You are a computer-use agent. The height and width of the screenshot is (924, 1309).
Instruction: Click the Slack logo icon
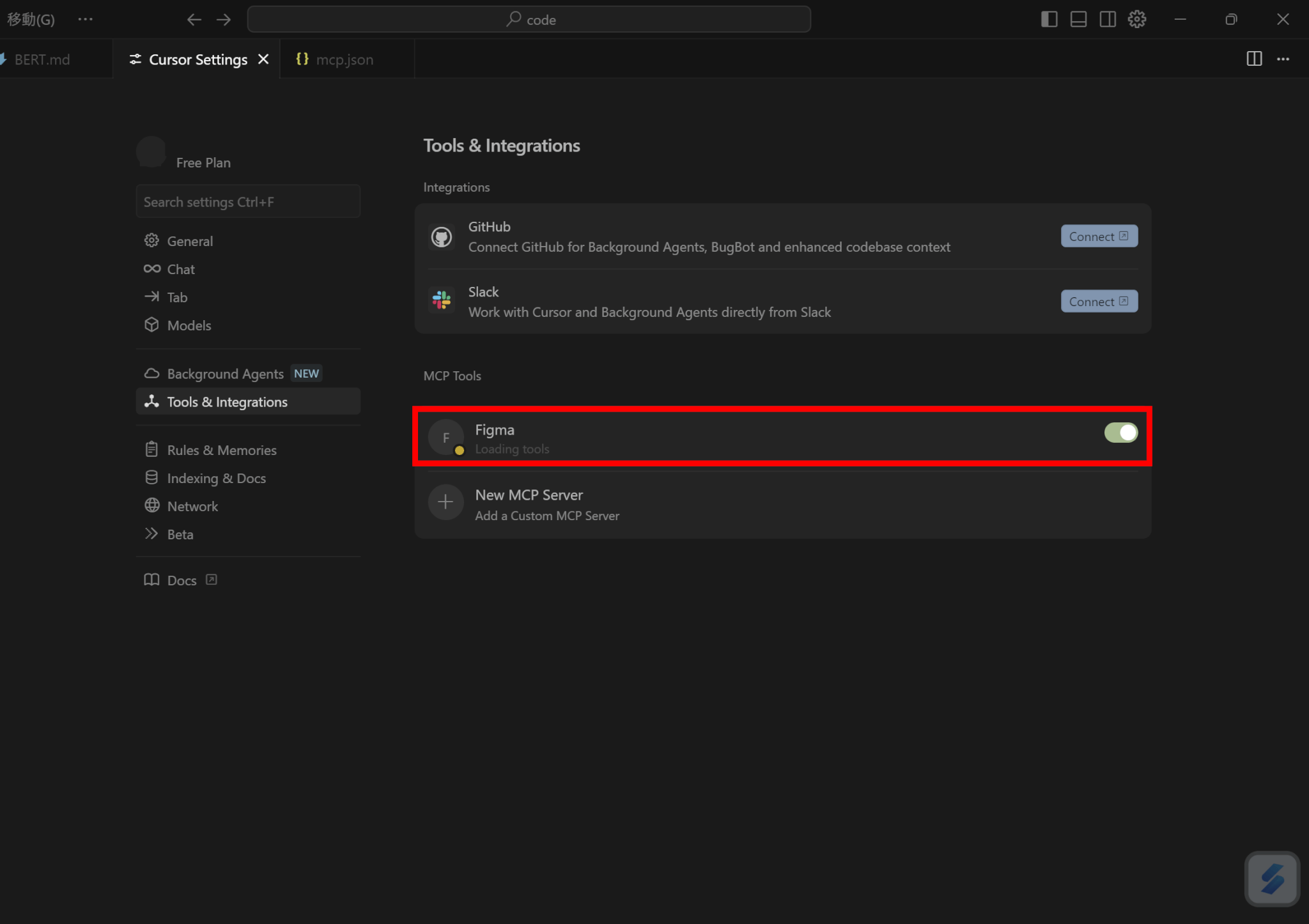pyautogui.click(x=442, y=300)
